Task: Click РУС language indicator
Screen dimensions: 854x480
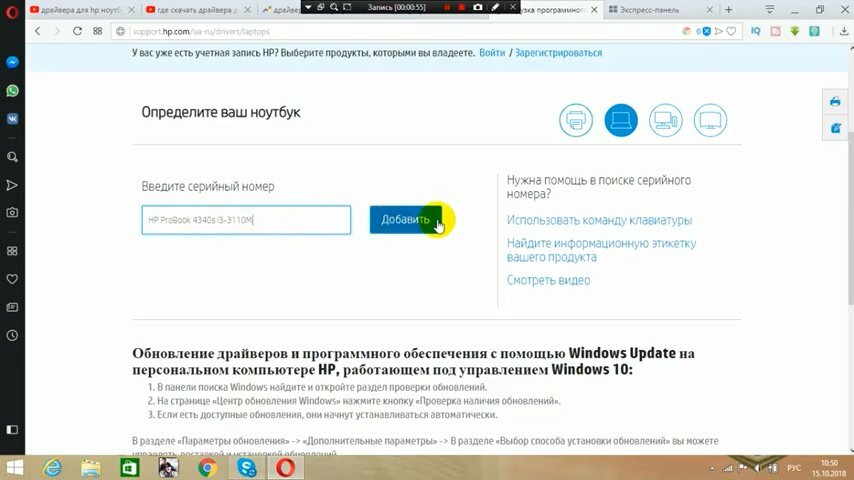Action: (794, 468)
